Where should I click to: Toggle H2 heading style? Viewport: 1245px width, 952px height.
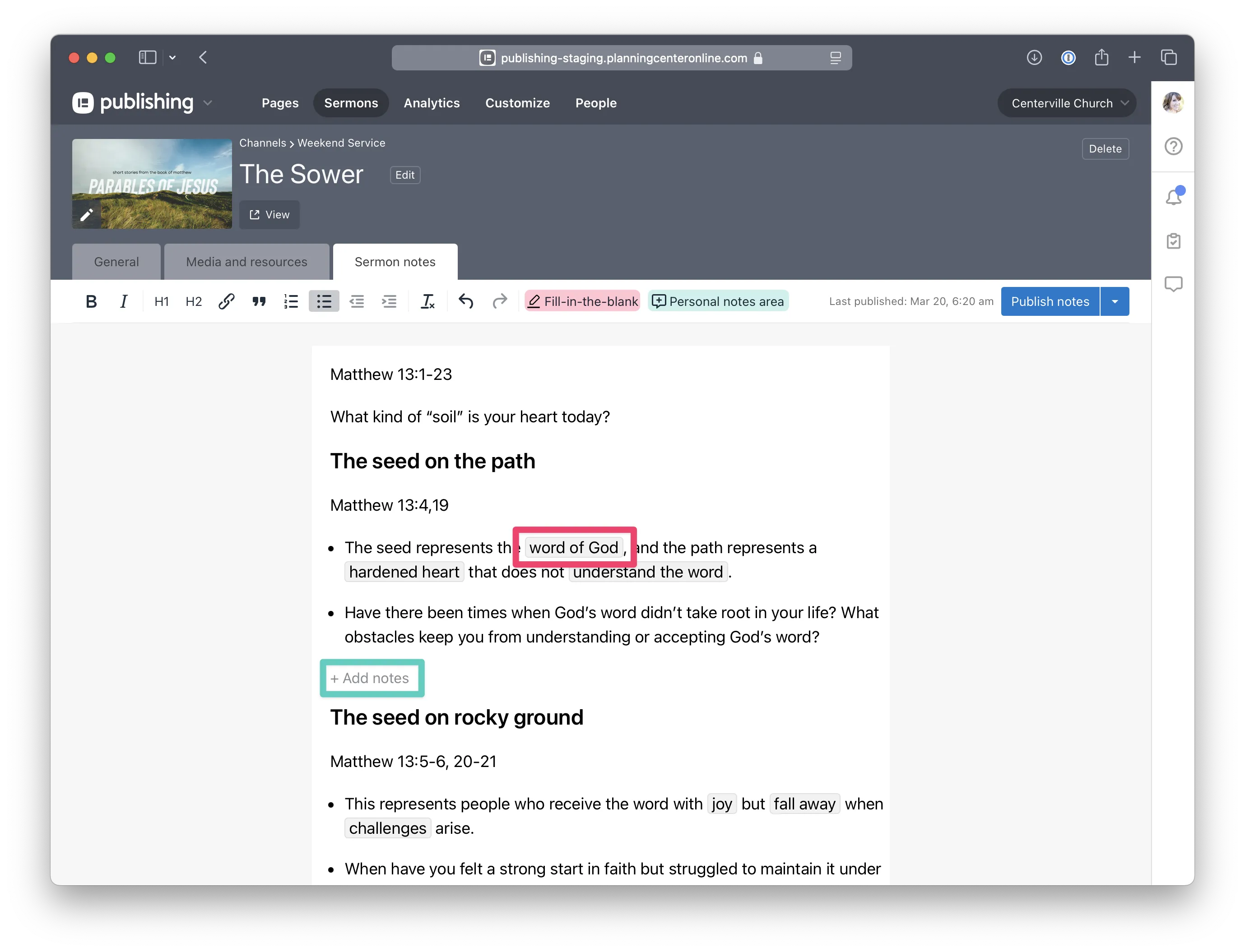click(194, 301)
